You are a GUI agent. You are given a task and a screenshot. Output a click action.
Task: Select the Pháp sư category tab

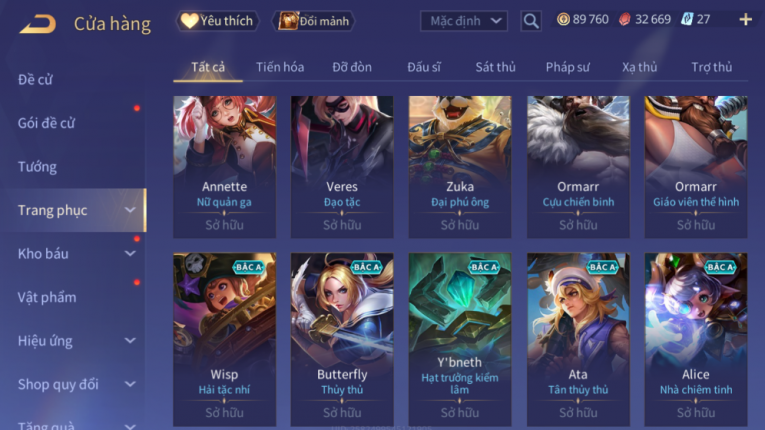point(567,67)
